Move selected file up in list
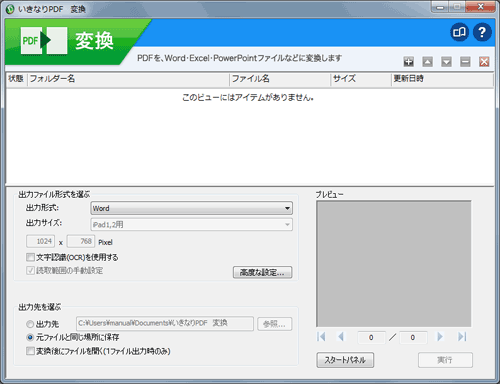Image resolution: width=500 pixels, height=384 pixels. [x=428, y=62]
